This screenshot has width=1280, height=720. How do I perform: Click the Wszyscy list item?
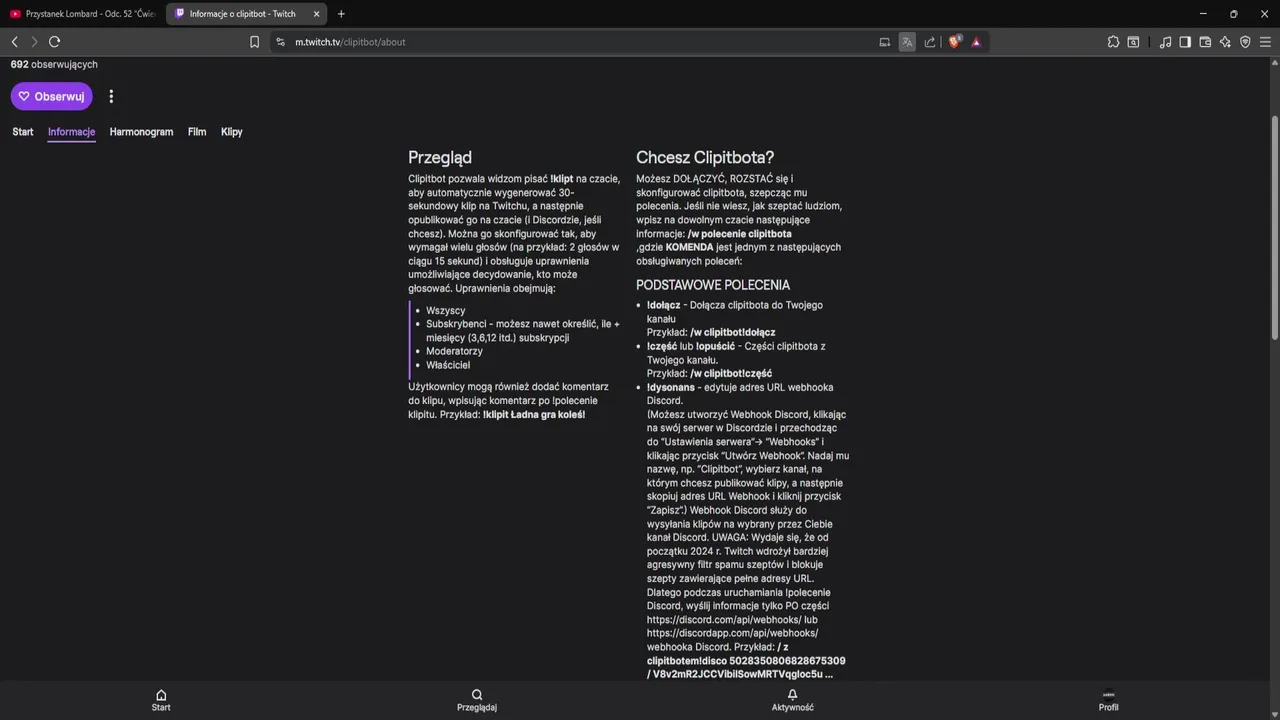click(446, 311)
